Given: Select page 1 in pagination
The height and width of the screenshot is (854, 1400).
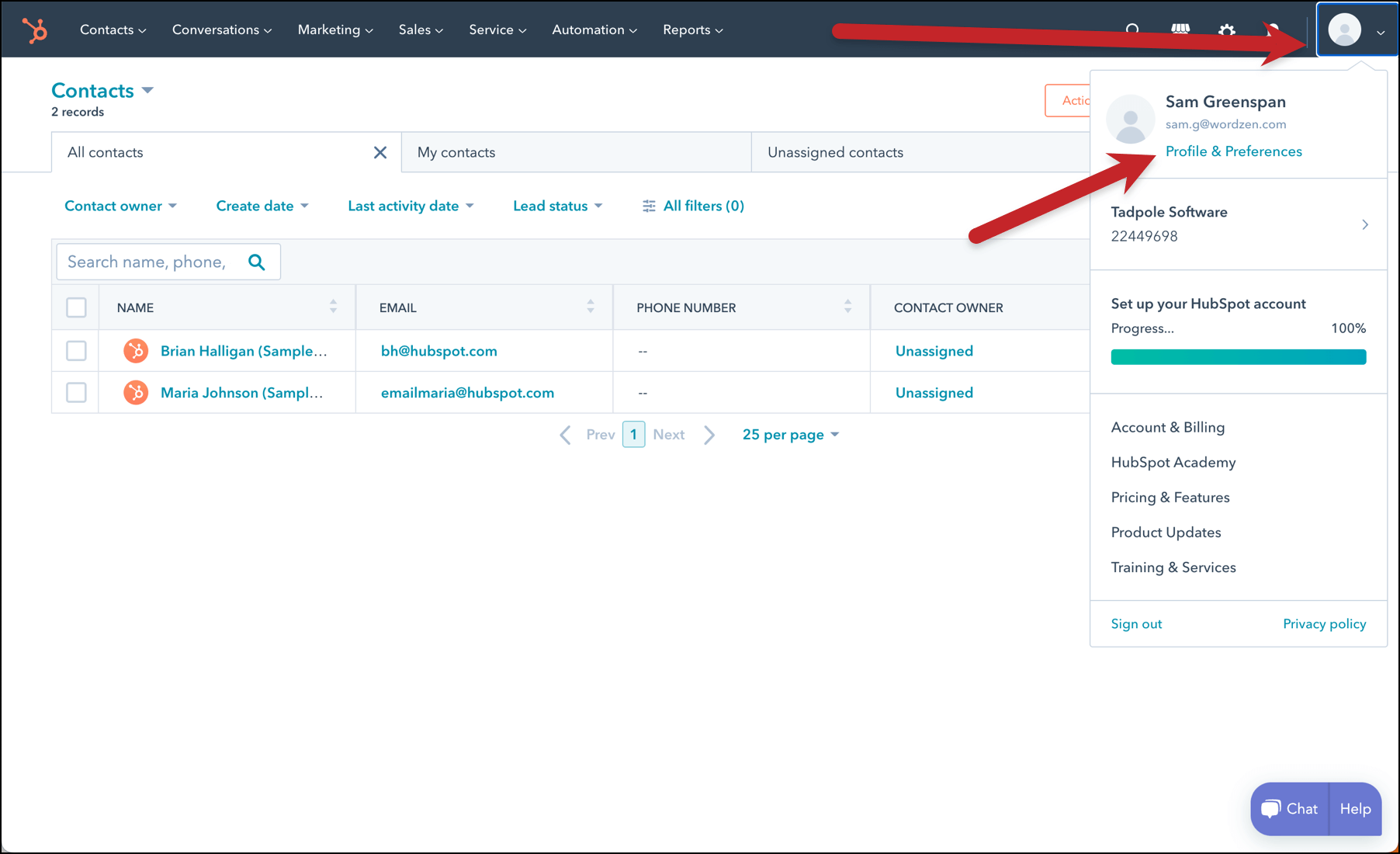Looking at the screenshot, I should (634, 435).
